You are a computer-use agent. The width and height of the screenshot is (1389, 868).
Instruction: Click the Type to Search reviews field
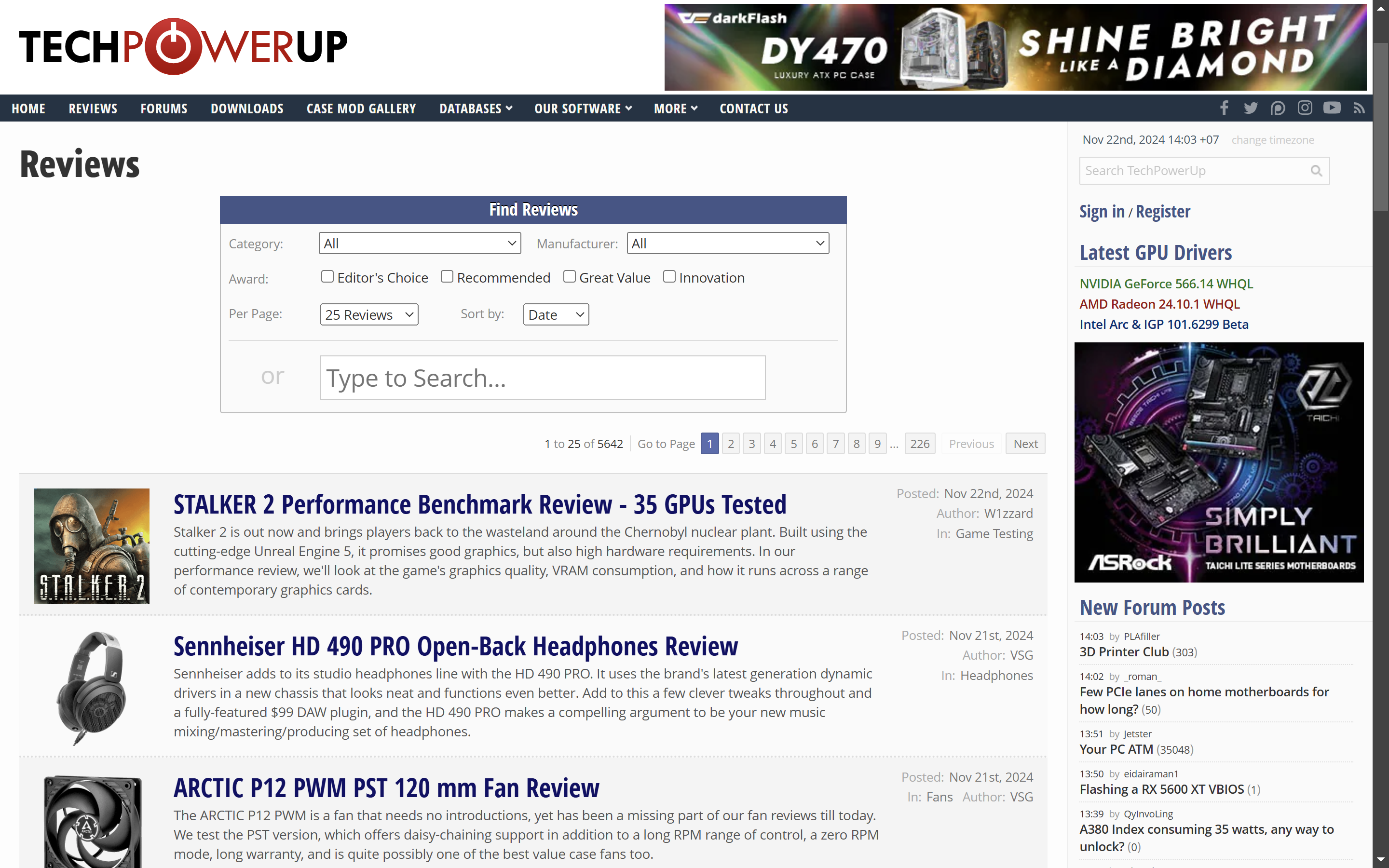click(543, 378)
